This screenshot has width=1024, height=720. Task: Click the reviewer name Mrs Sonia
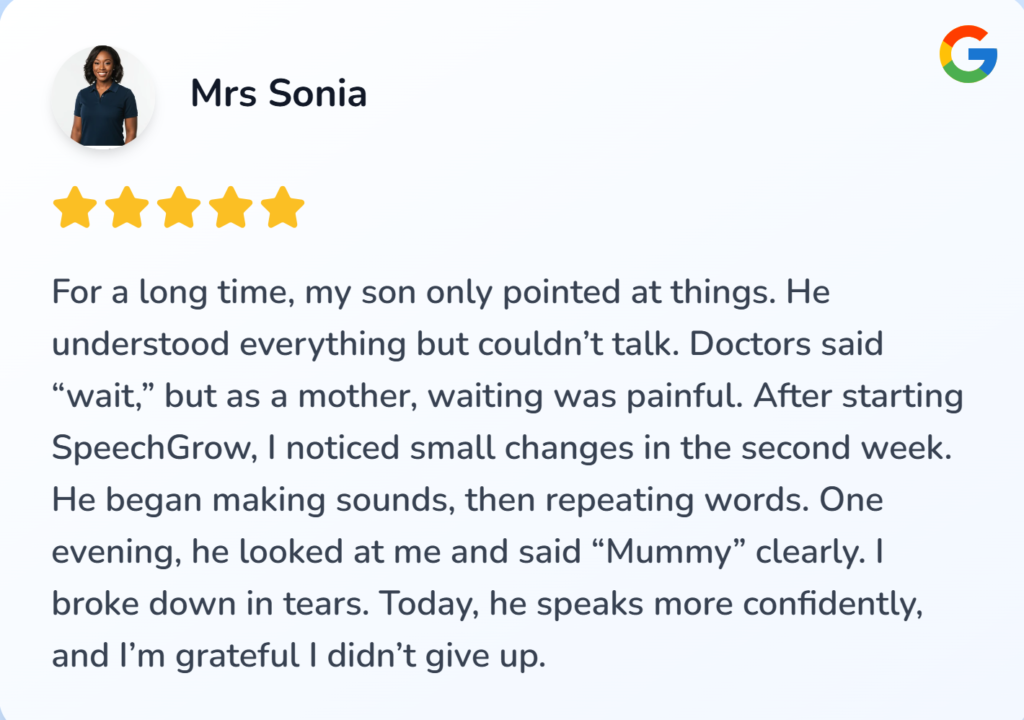tap(278, 94)
